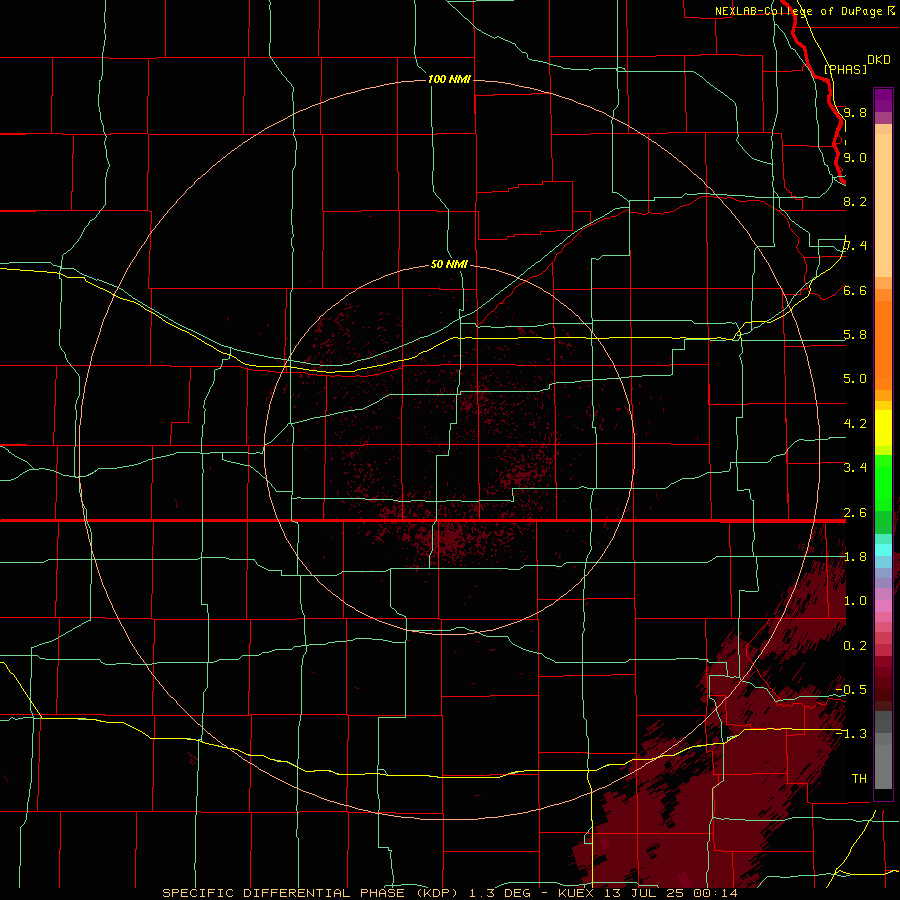Click the 6.6 scale value
This screenshot has width=900, height=900.
tap(855, 290)
